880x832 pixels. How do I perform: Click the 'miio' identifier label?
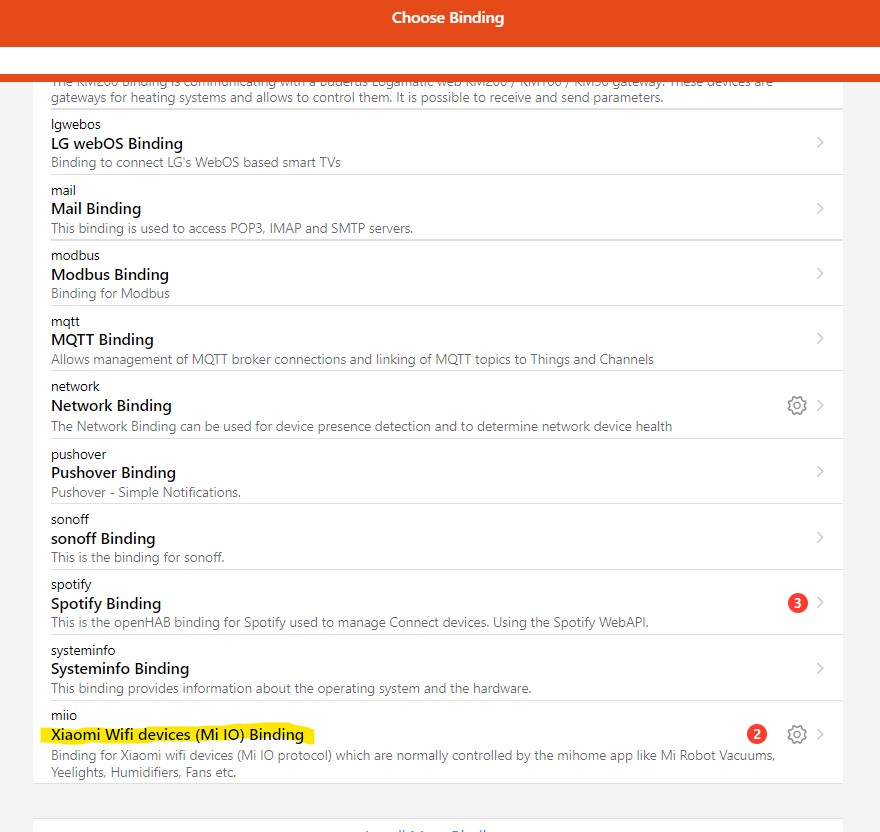click(64, 715)
